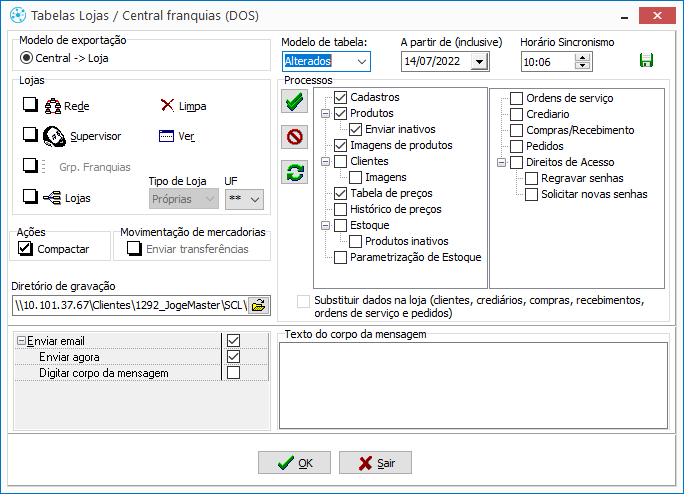Uncheck Imagens de produtos checkbox
This screenshot has width=684, height=494.
341,145
